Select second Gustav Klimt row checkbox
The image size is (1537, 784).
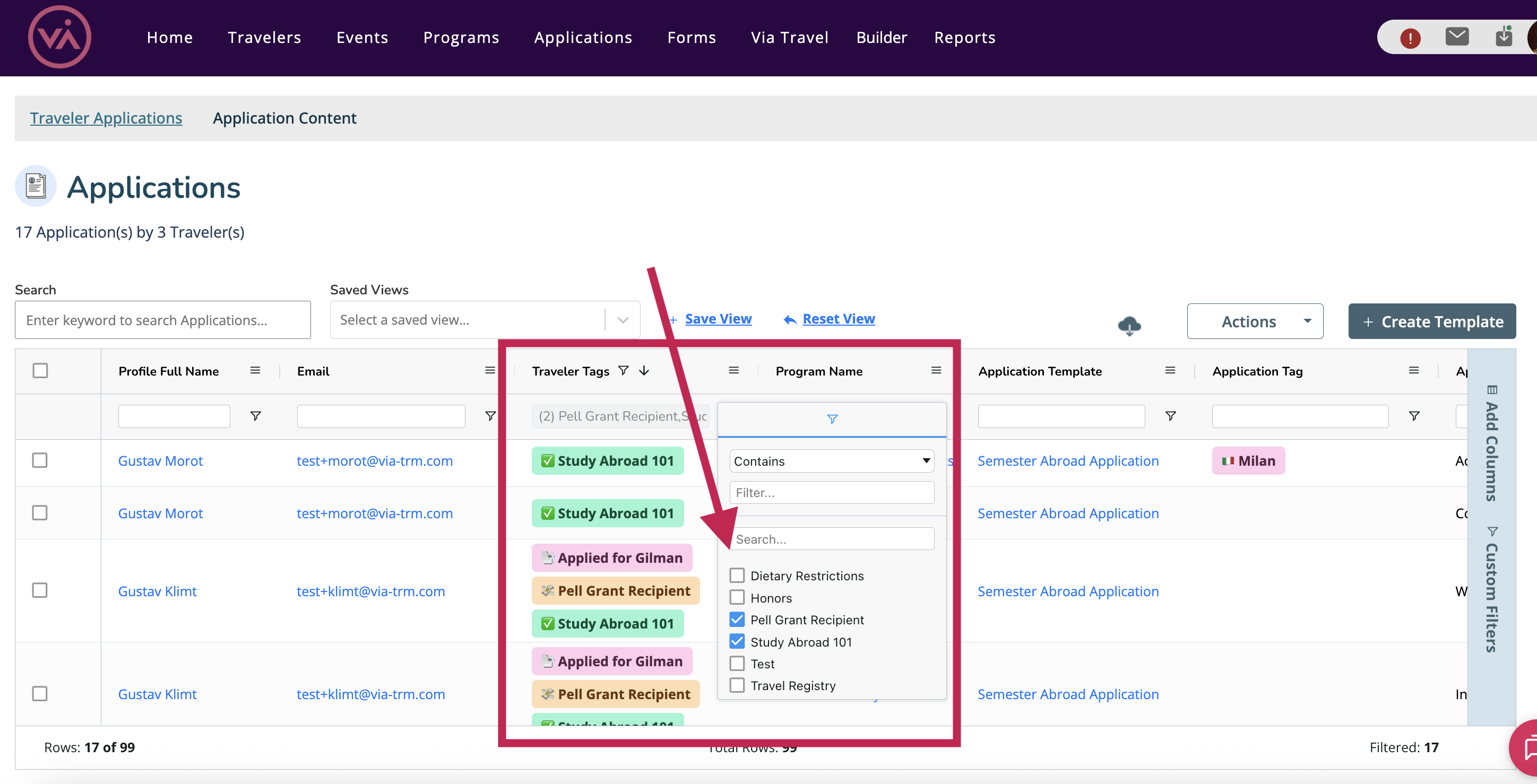[x=40, y=693]
